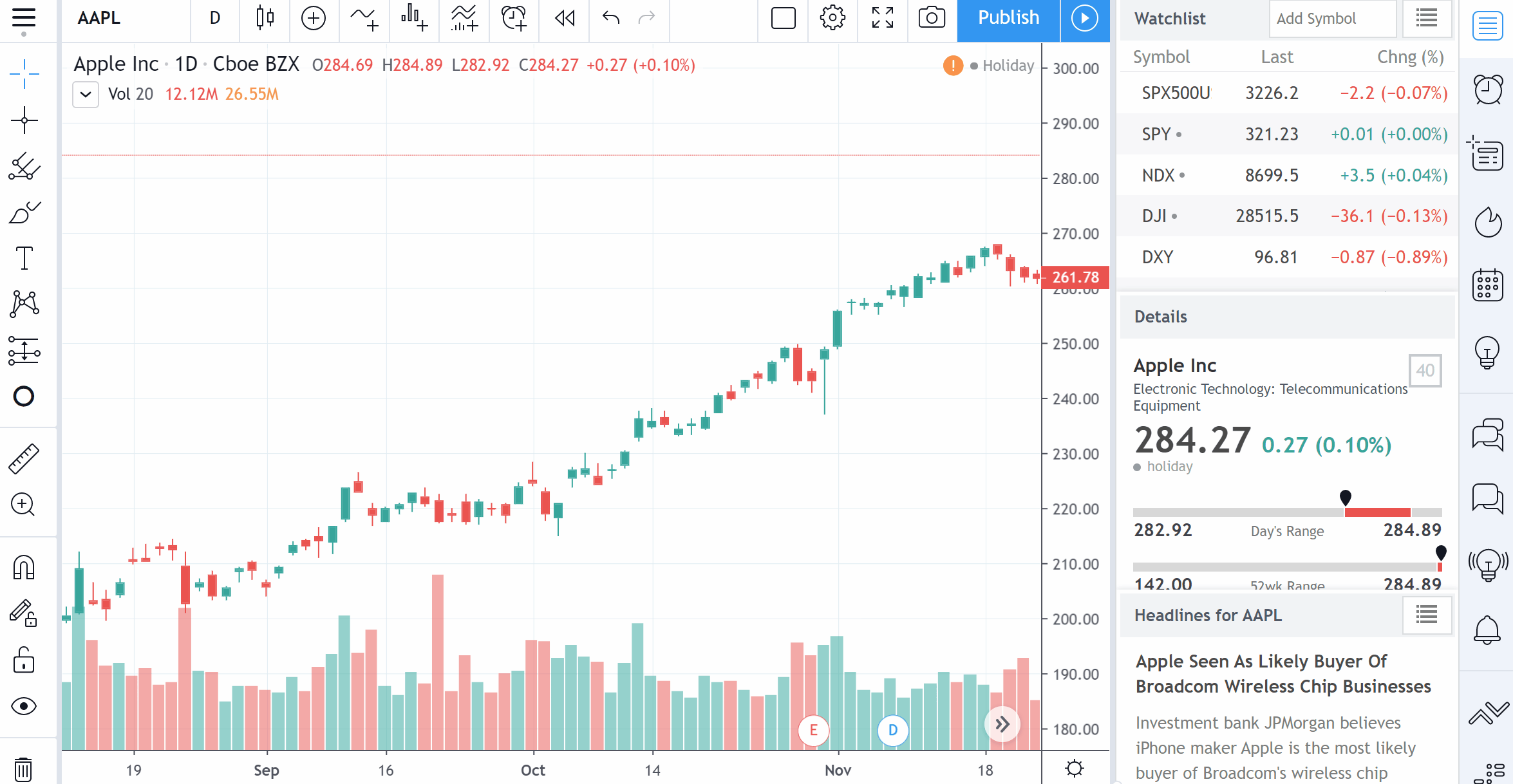1513x784 pixels.
Task: Click the blue Publish button
Action: tap(1008, 18)
